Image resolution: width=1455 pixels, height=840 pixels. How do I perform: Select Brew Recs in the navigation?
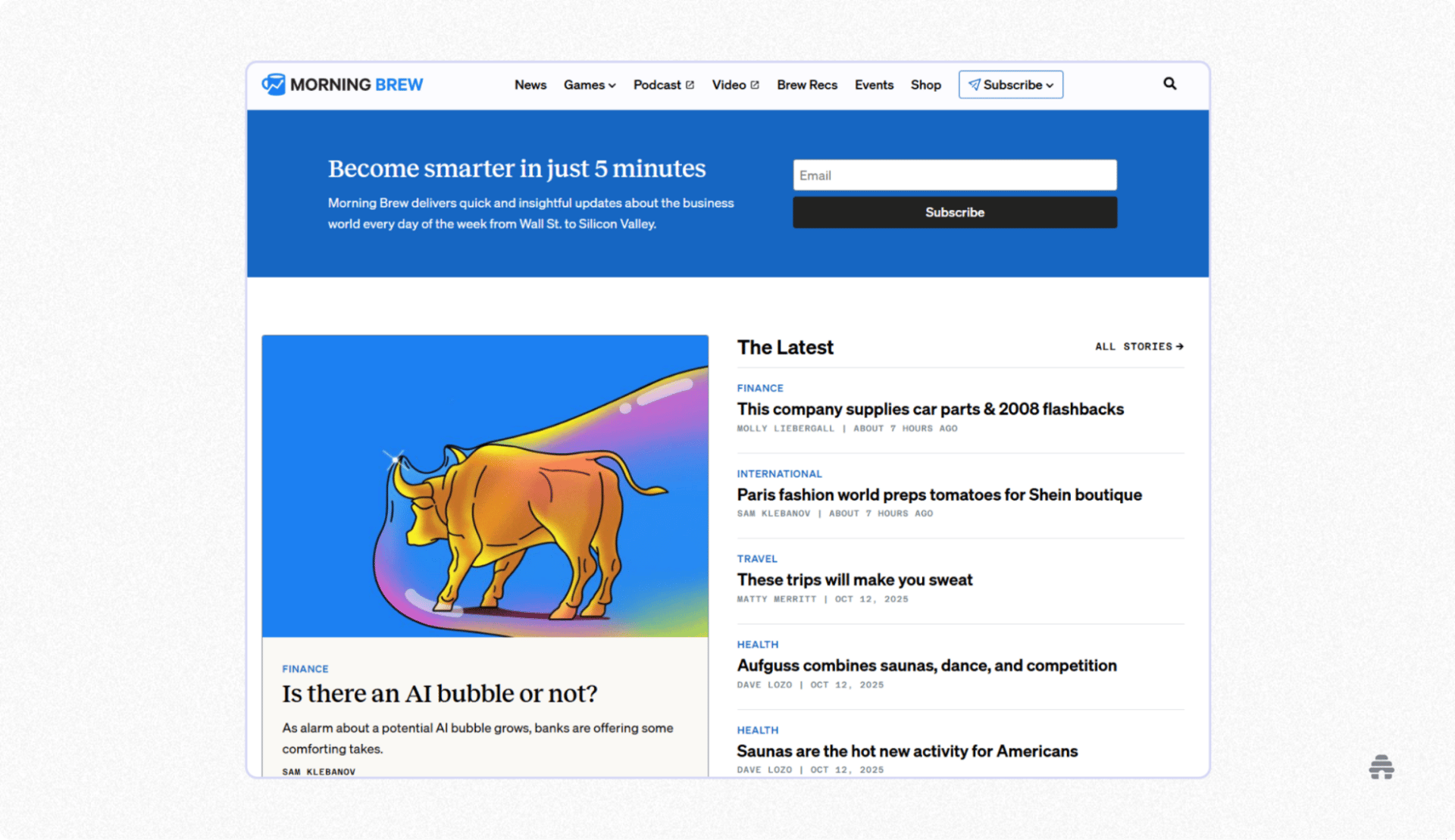coord(806,85)
